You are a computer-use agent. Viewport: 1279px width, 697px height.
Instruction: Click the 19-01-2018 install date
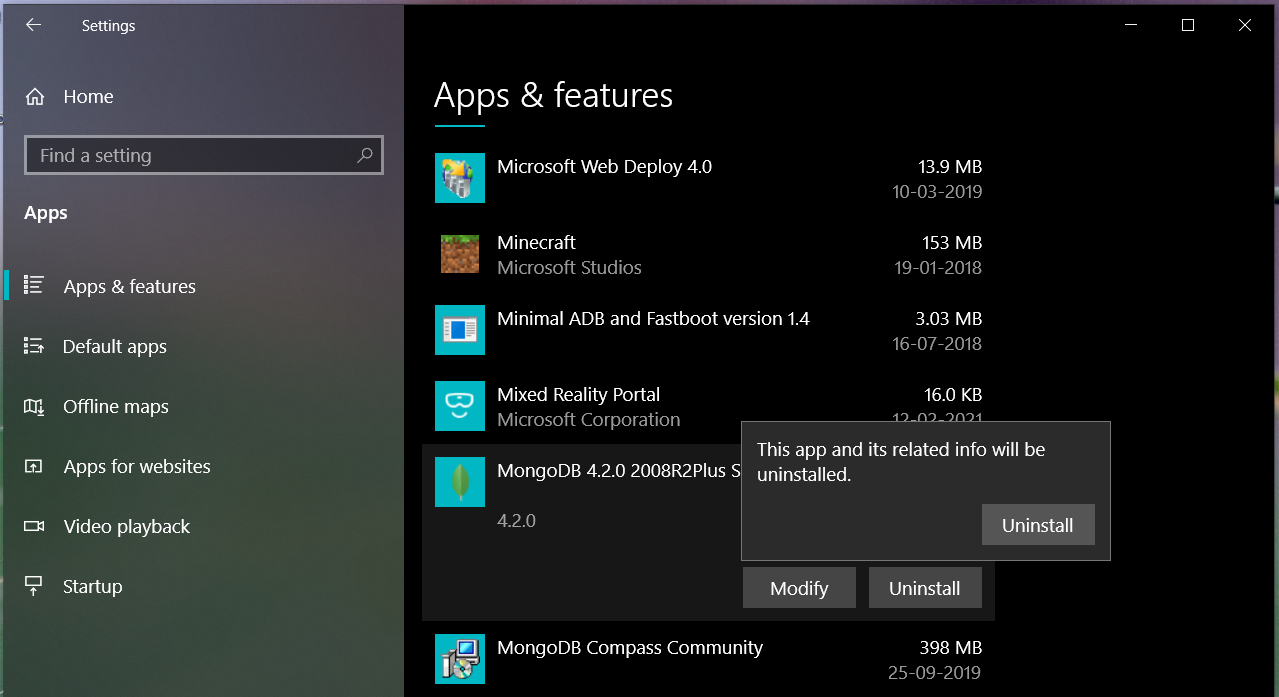coord(938,268)
